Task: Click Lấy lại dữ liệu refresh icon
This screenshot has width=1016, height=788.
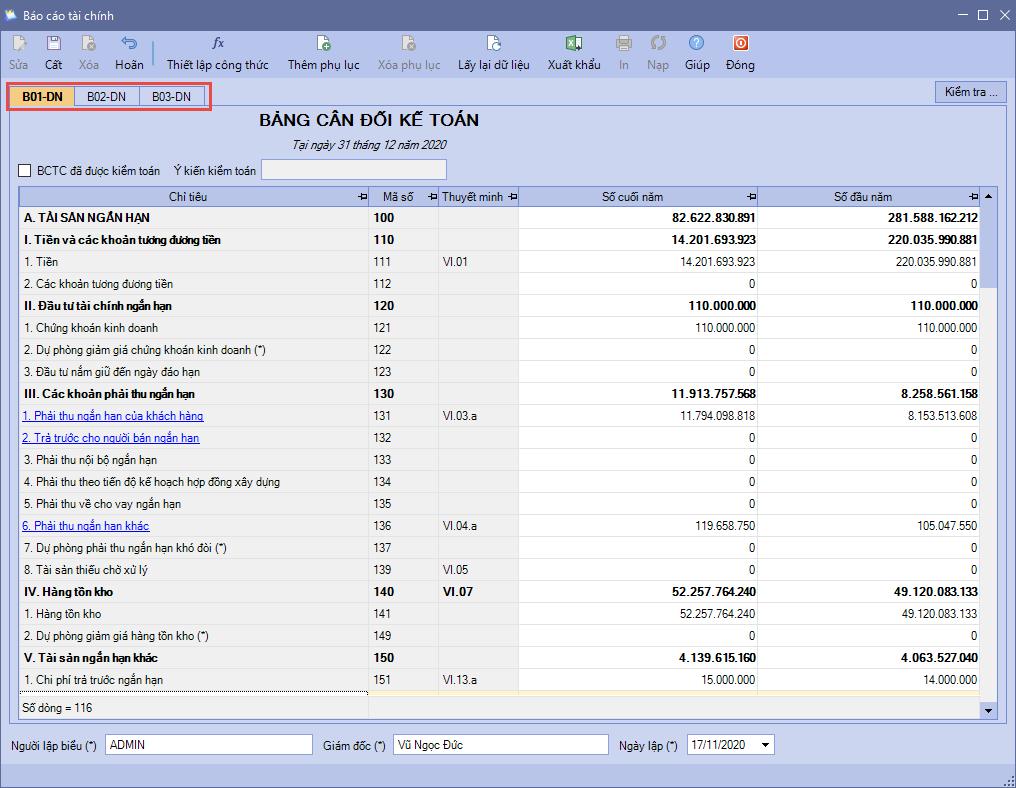Action: click(x=493, y=44)
